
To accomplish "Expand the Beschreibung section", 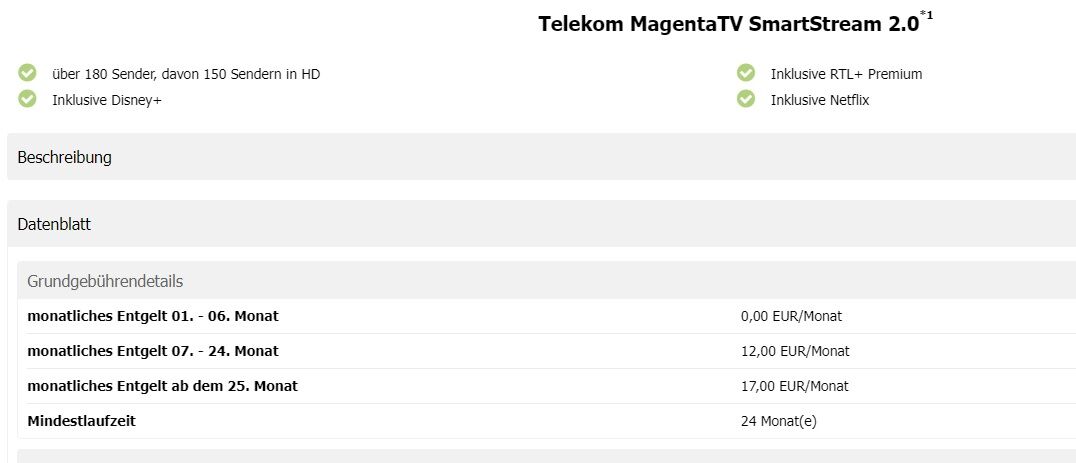I will click(541, 157).
